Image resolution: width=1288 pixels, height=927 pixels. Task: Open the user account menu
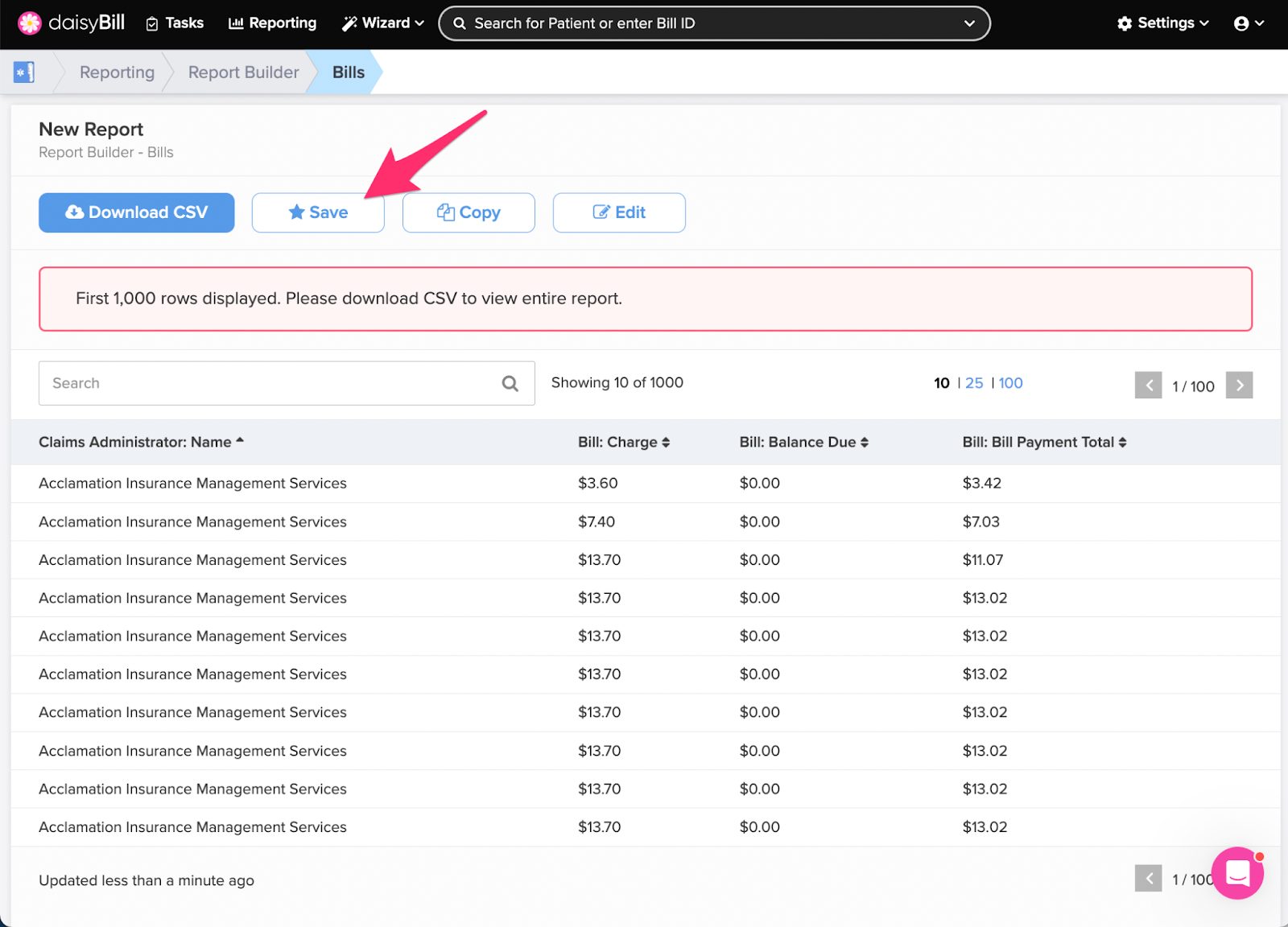1249,23
